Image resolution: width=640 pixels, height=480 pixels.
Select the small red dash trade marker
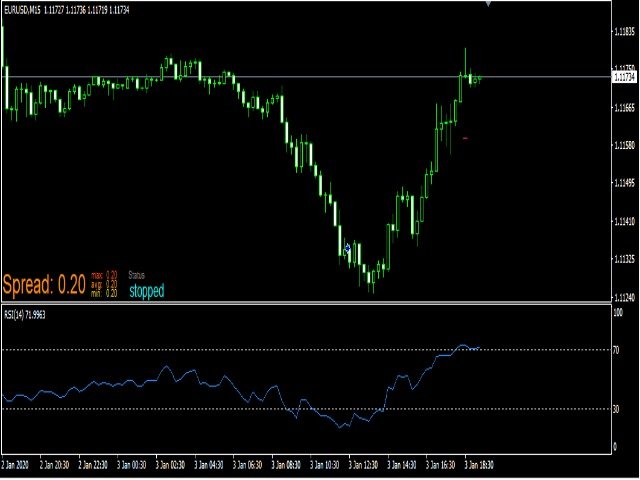point(465,138)
